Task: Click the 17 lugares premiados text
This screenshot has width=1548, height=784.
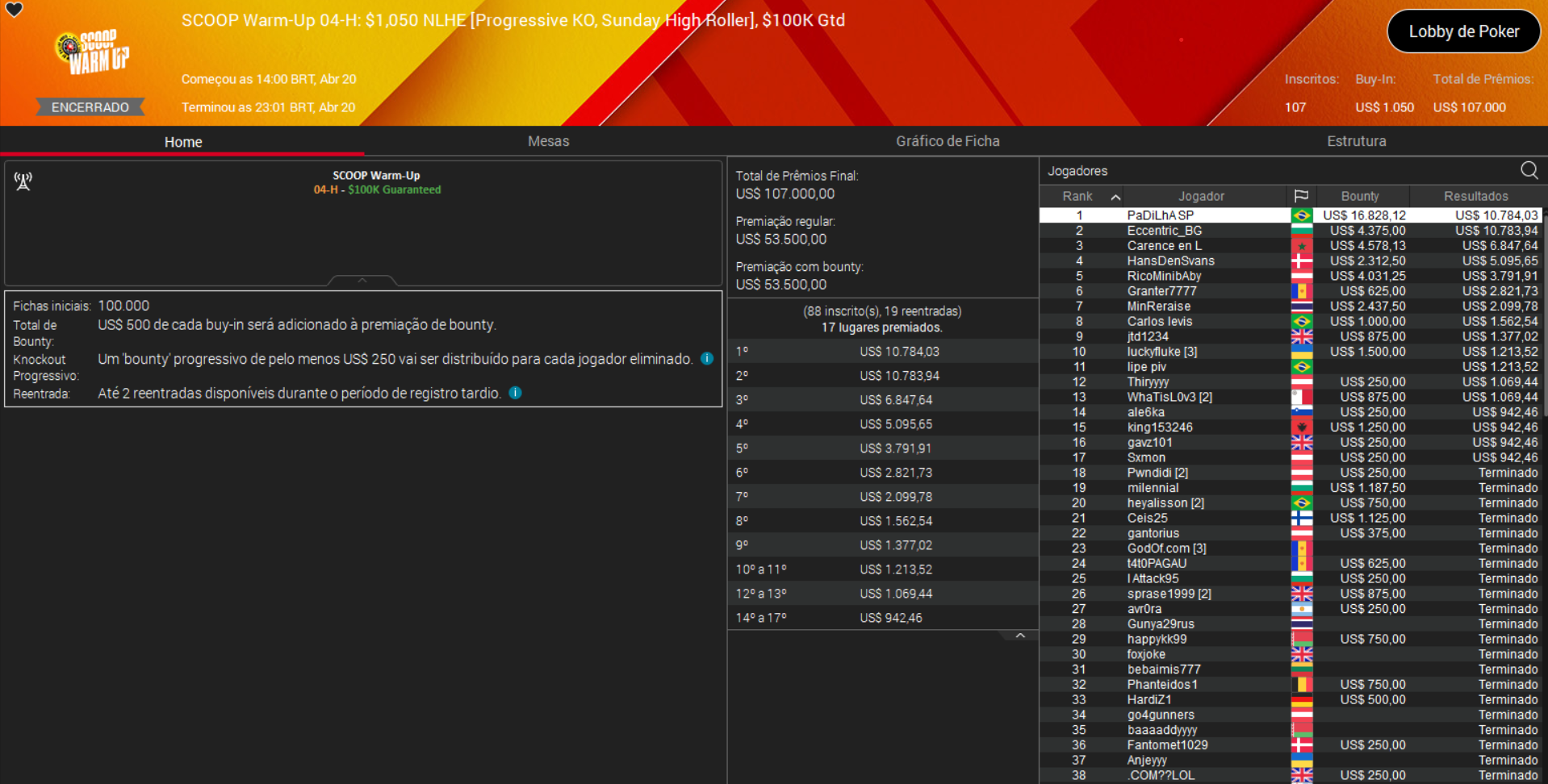Action: pos(882,327)
